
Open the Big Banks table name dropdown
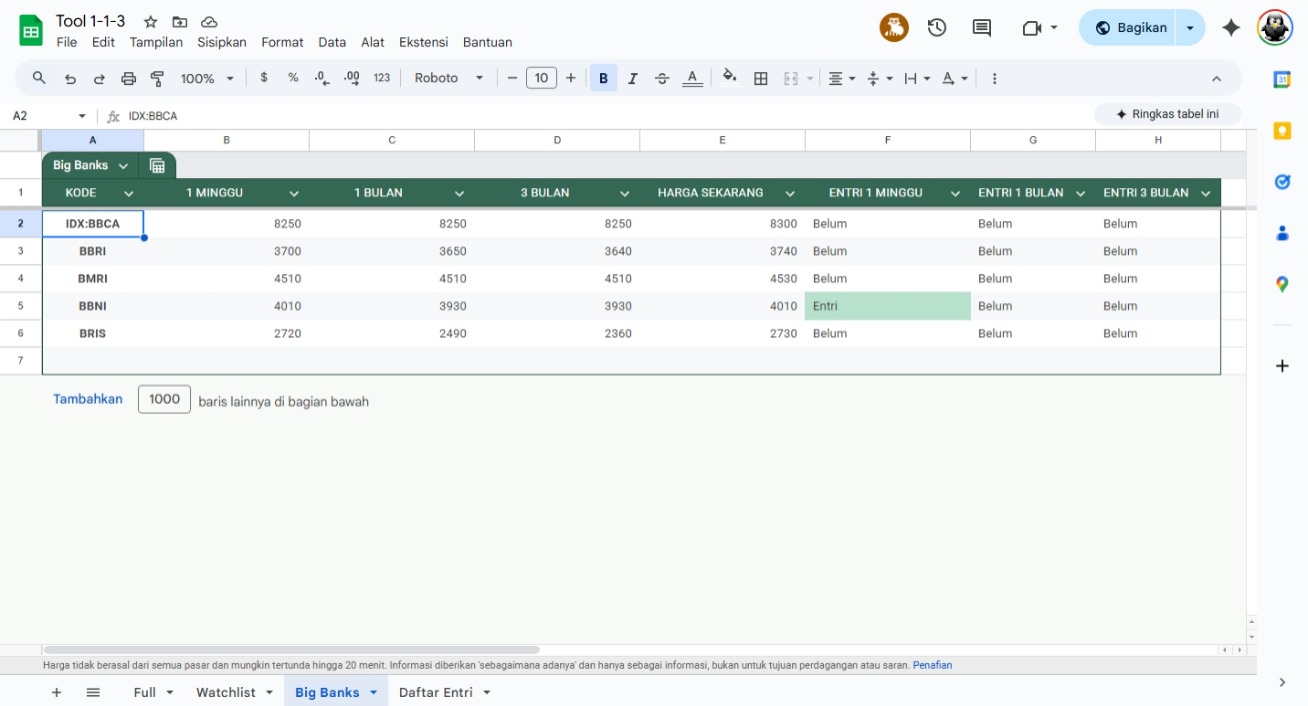[x=123, y=166]
